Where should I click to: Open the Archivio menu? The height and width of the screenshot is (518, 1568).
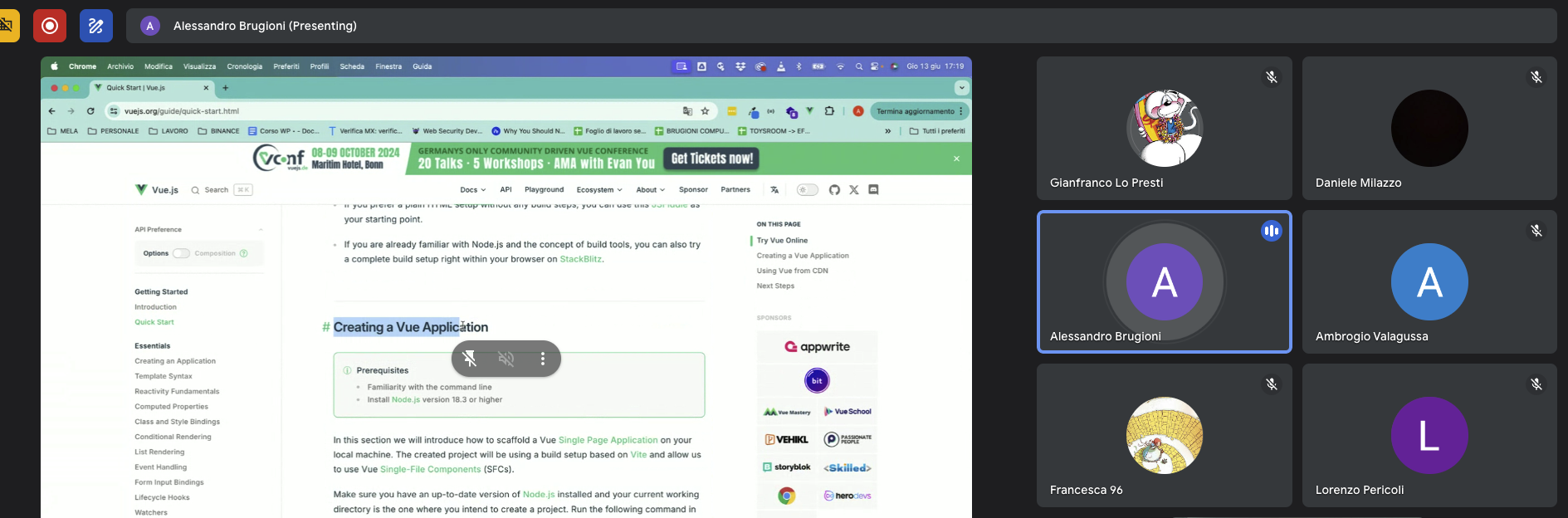click(x=120, y=66)
